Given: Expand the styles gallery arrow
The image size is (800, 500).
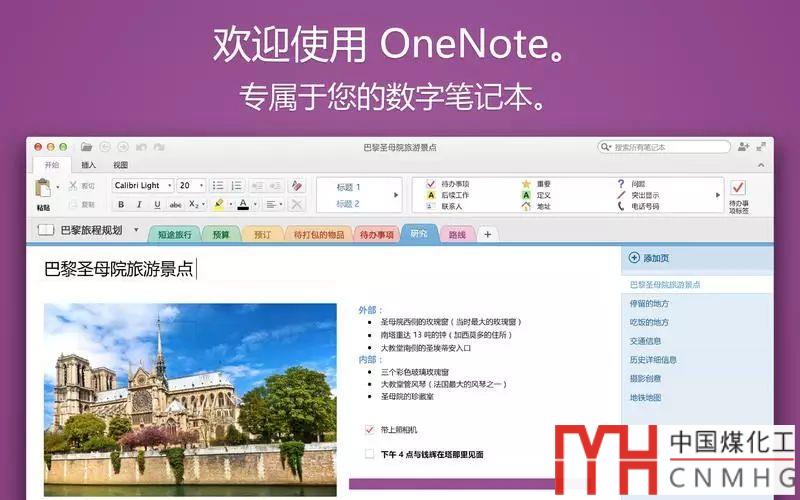Looking at the screenshot, I should coord(396,195).
